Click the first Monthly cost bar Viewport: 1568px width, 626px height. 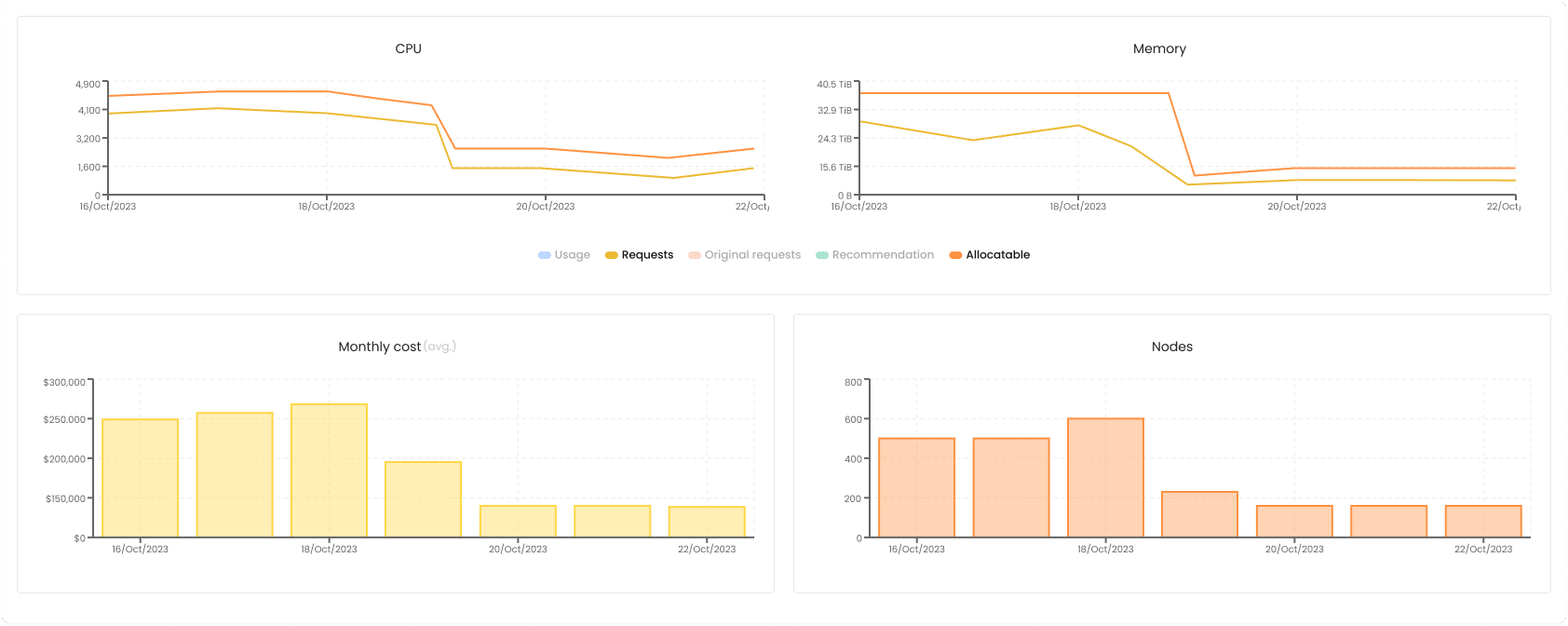pos(140,478)
